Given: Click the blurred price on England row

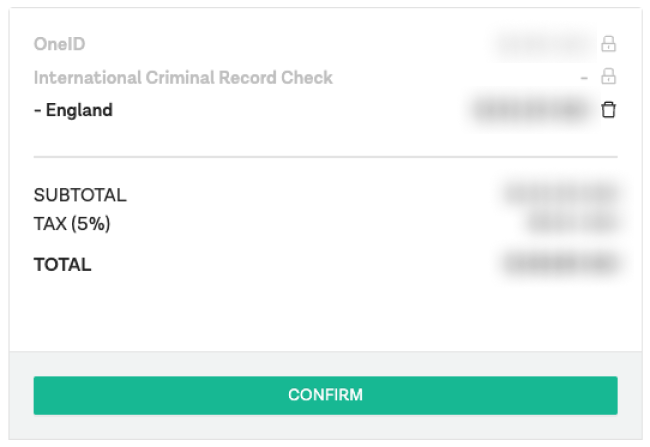Looking at the screenshot, I should point(531,110).
